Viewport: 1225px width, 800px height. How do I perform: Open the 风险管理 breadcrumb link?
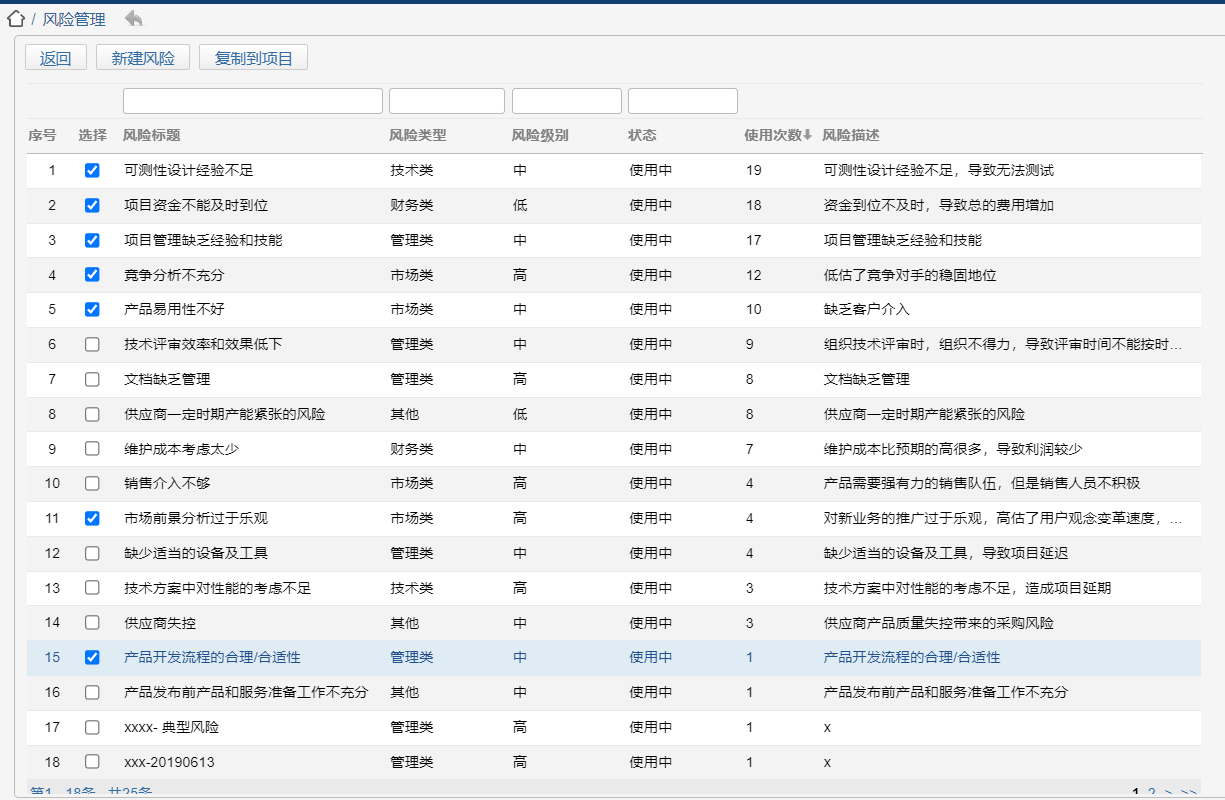tap(74, 19)
